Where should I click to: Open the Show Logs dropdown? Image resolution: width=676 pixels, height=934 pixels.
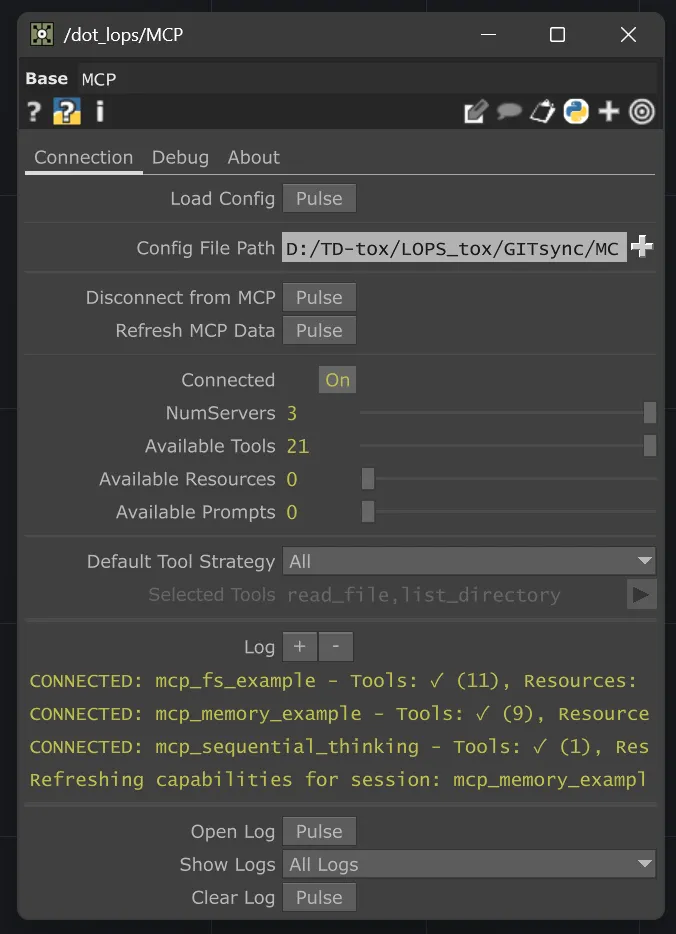point(468,864)
